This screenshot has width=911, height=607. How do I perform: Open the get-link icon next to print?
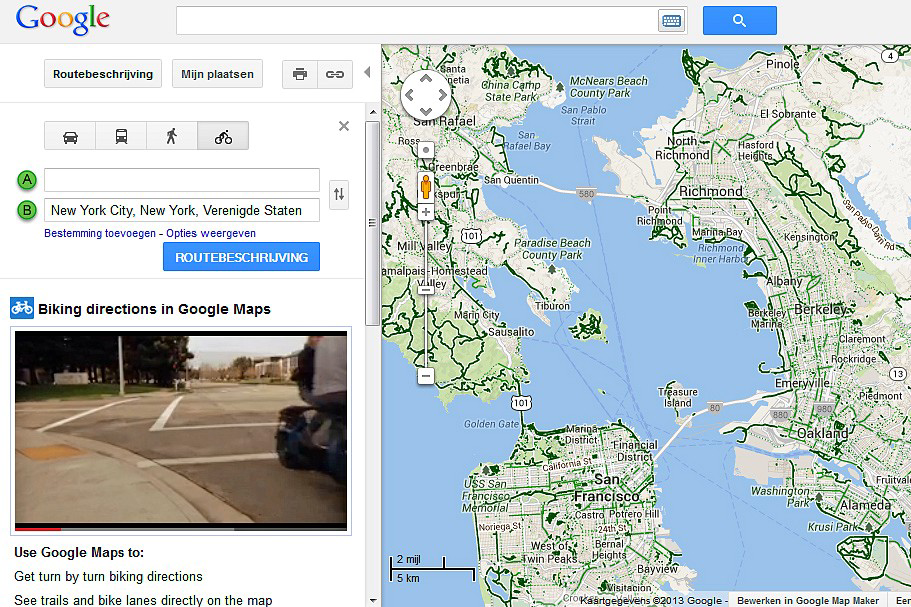pyautogui.click(x=334, y=74)
